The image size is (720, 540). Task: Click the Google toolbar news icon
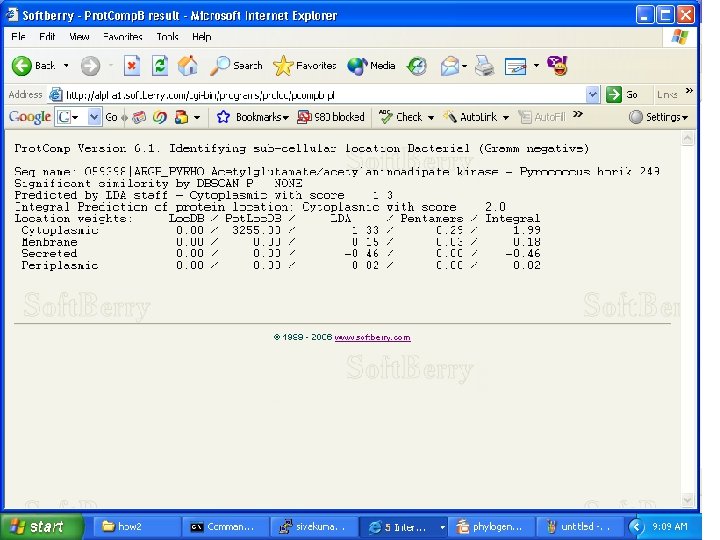(x=139, y=117)
